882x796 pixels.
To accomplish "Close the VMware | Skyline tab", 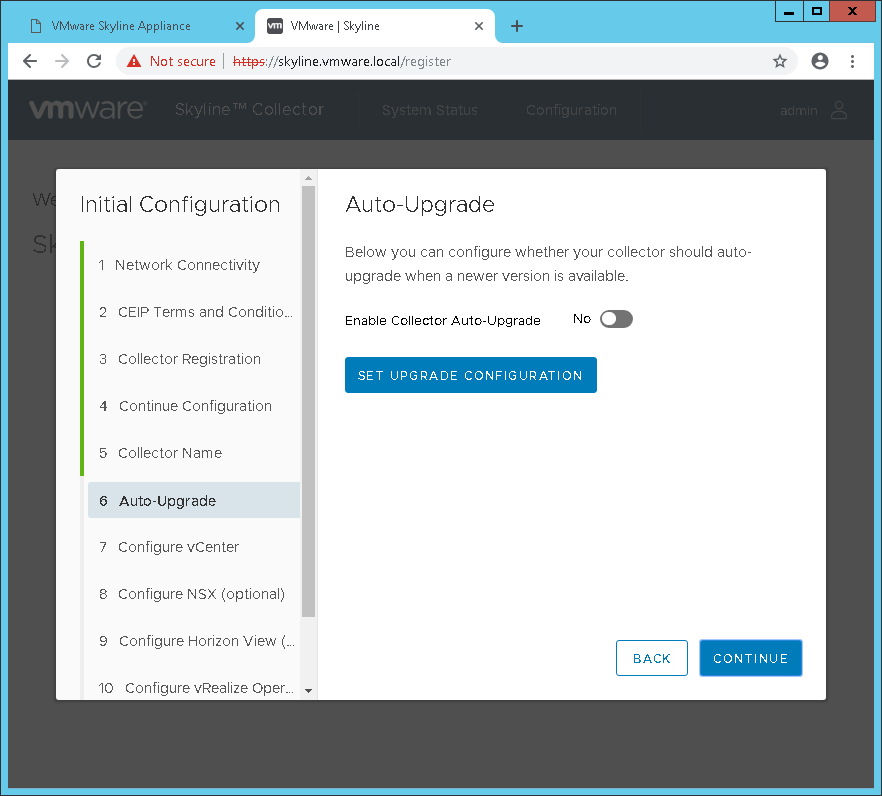I will click(x=479, y=26).
